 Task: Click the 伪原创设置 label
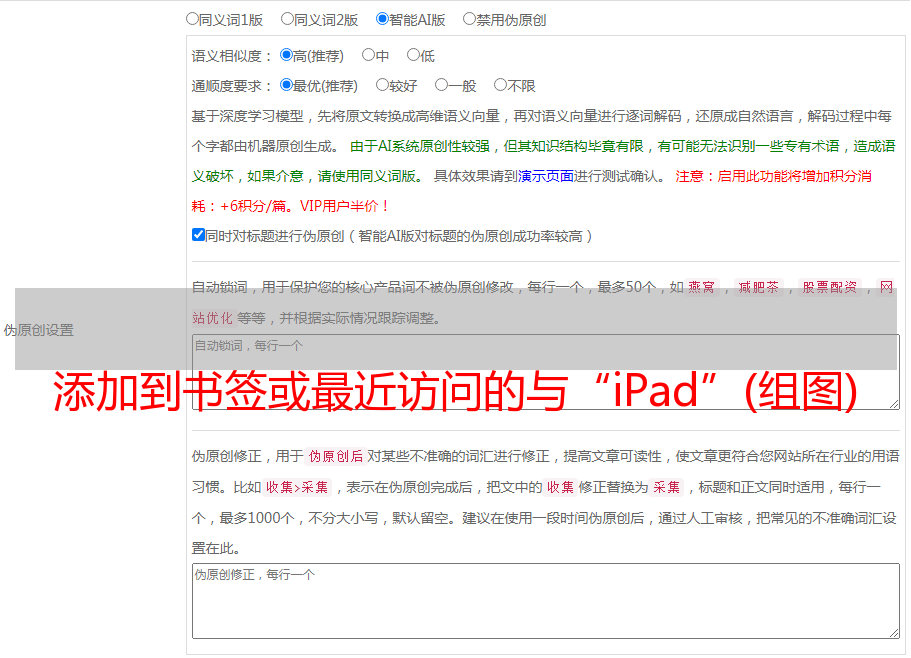point(38,330)
